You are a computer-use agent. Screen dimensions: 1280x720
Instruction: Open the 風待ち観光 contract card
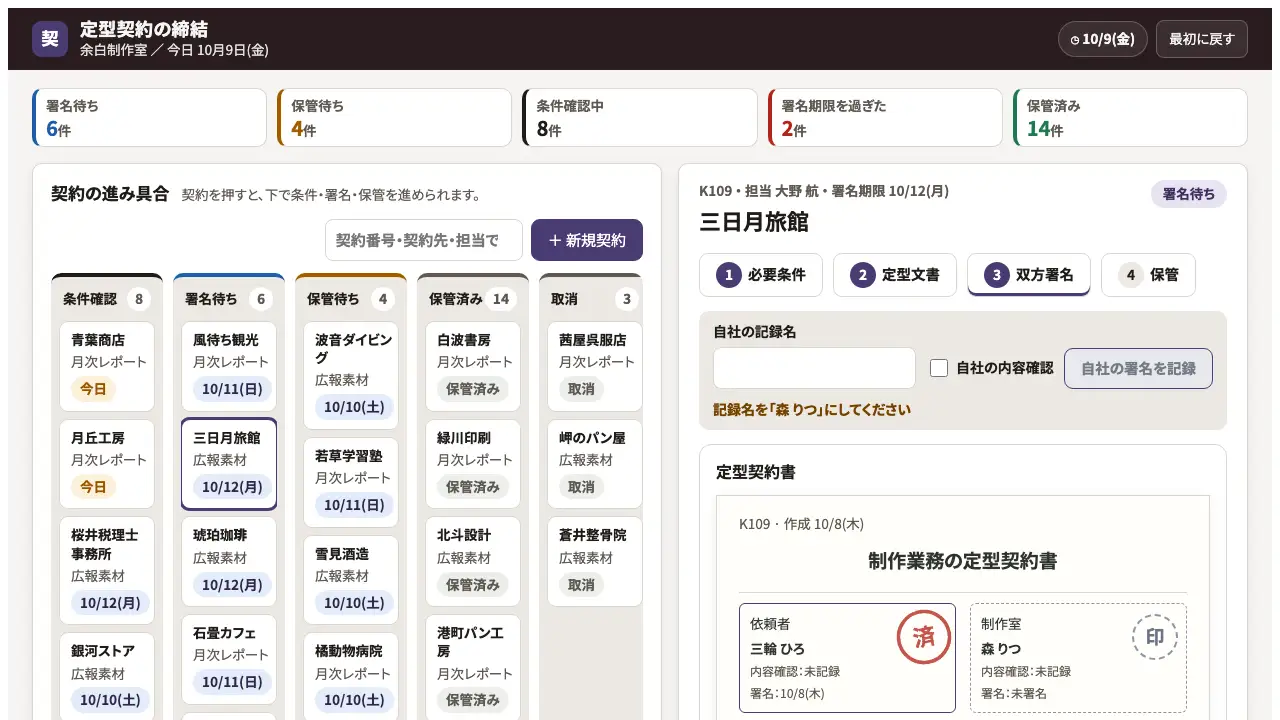pyautogui.click(x=229, y=366)
